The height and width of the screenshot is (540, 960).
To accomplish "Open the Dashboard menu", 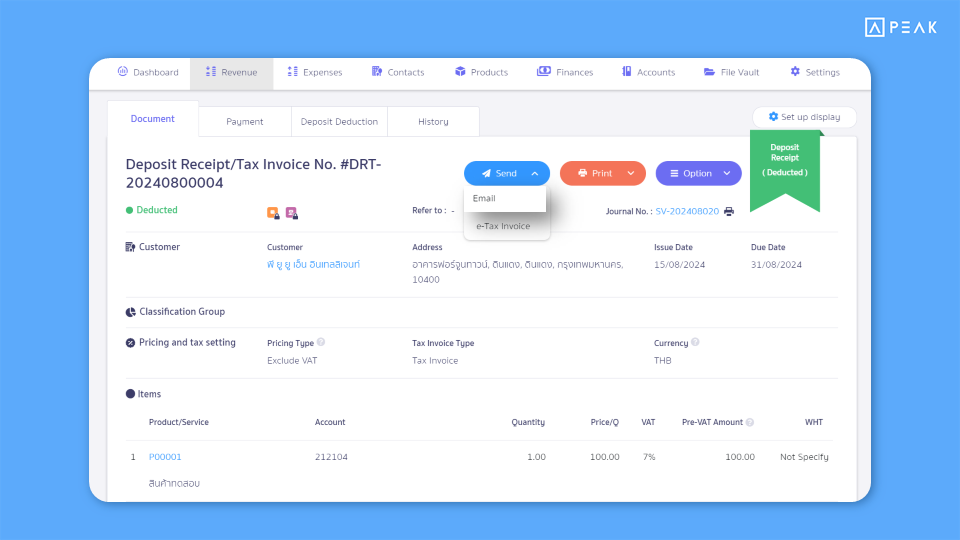I will point(148,72).
